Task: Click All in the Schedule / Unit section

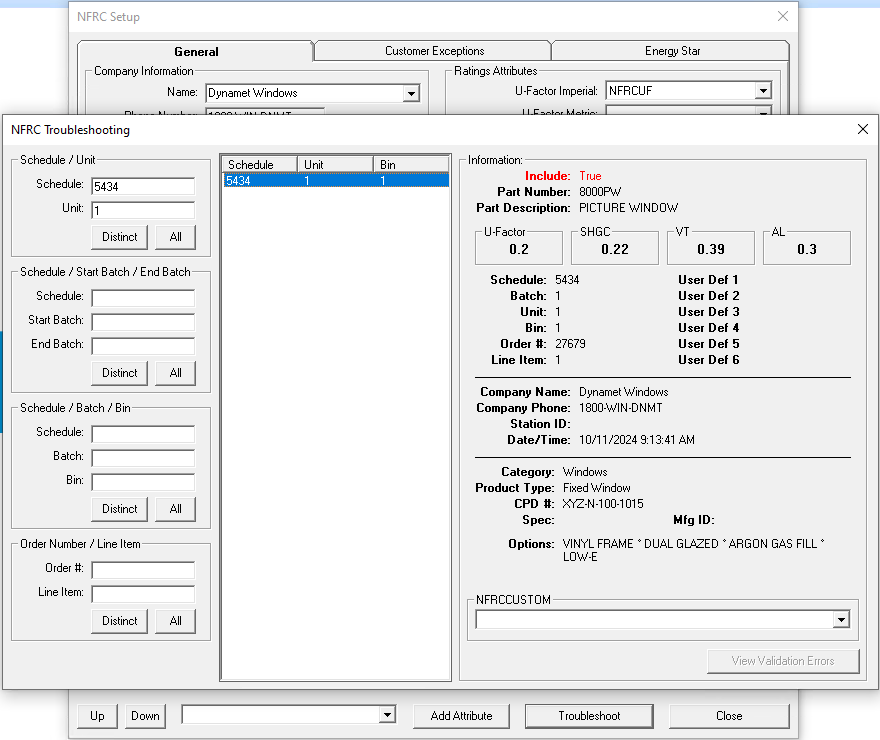Action: (175, 237)
